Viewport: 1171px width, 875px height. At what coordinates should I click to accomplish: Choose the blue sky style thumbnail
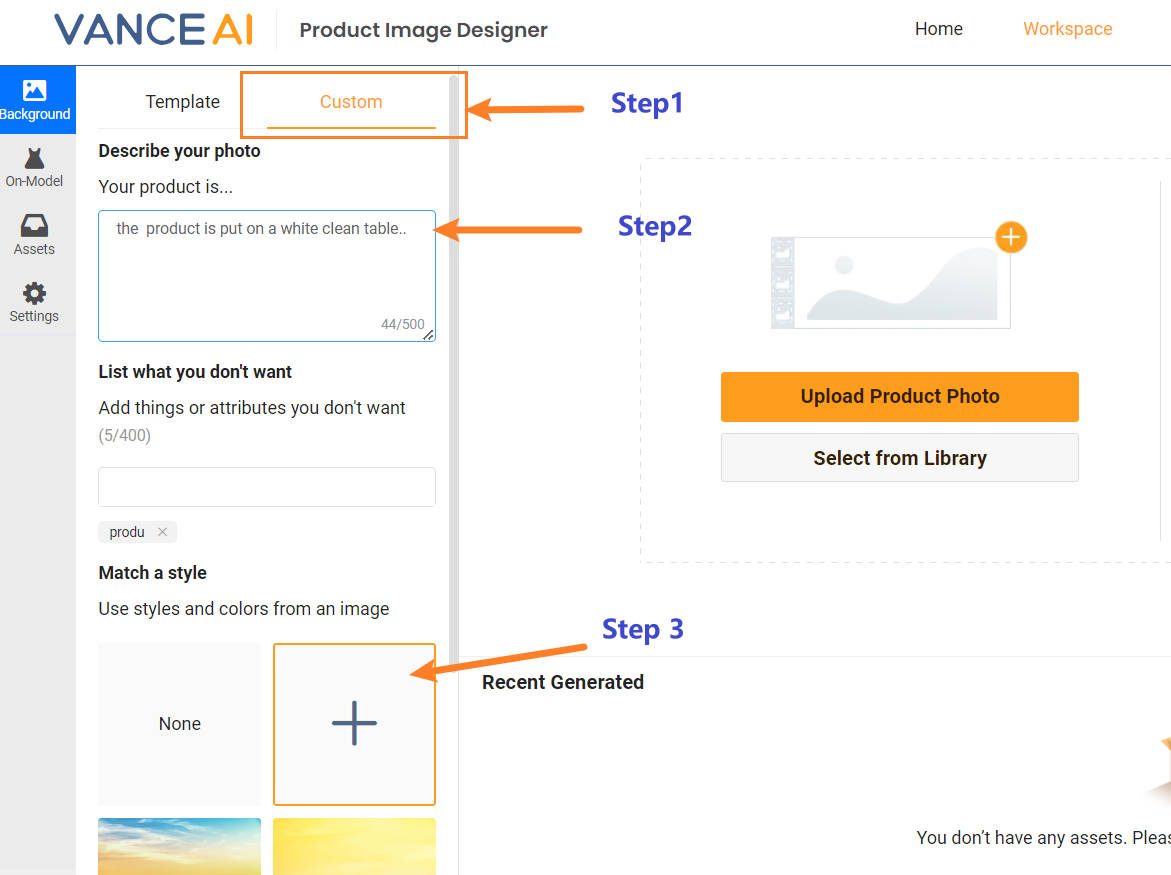pyautogui.click(x=180, y=846)
